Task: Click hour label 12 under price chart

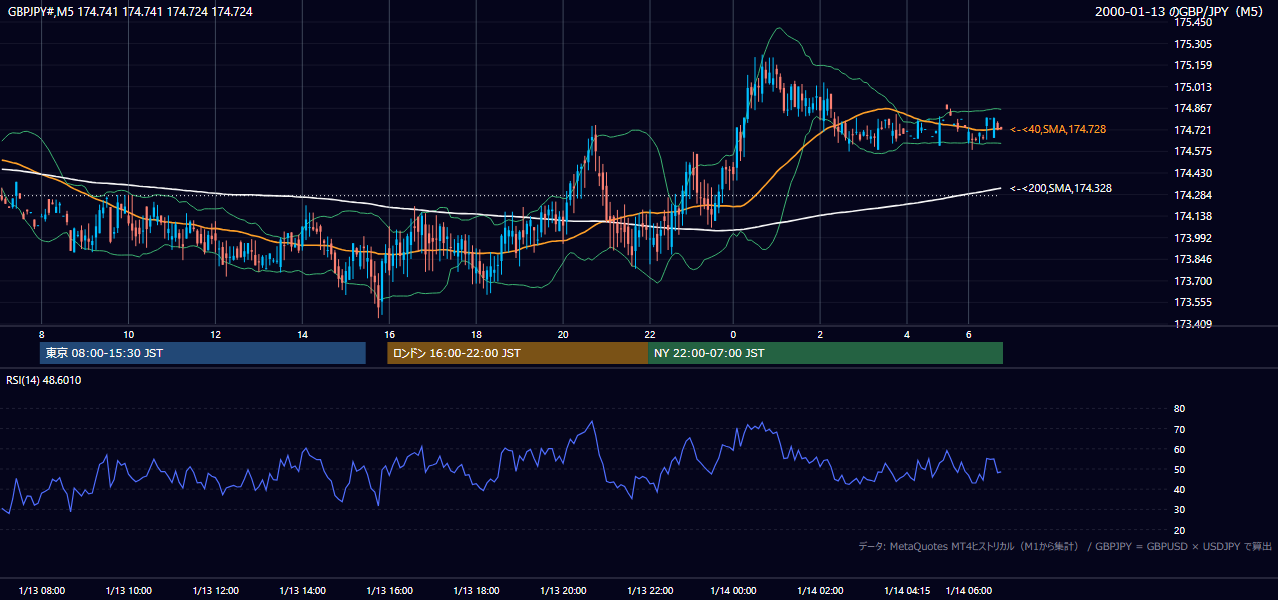Action: tap(215, 334)
